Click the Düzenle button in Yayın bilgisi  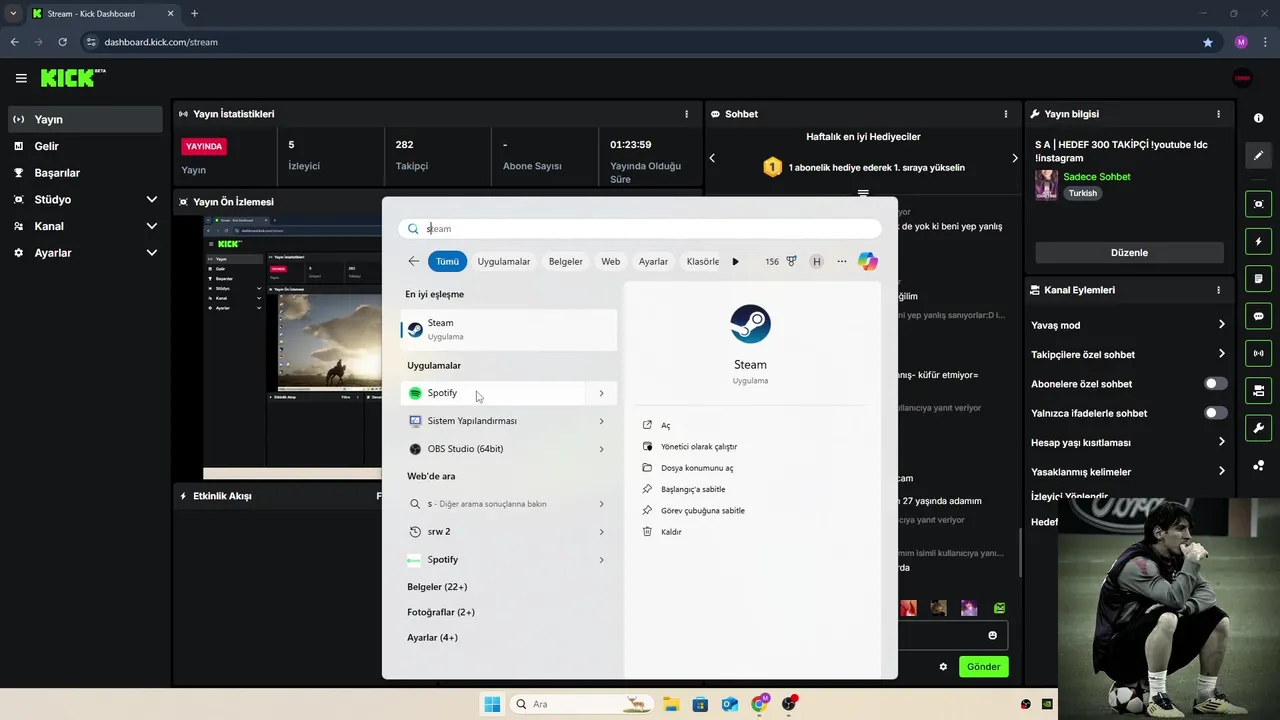point(1129,253)
